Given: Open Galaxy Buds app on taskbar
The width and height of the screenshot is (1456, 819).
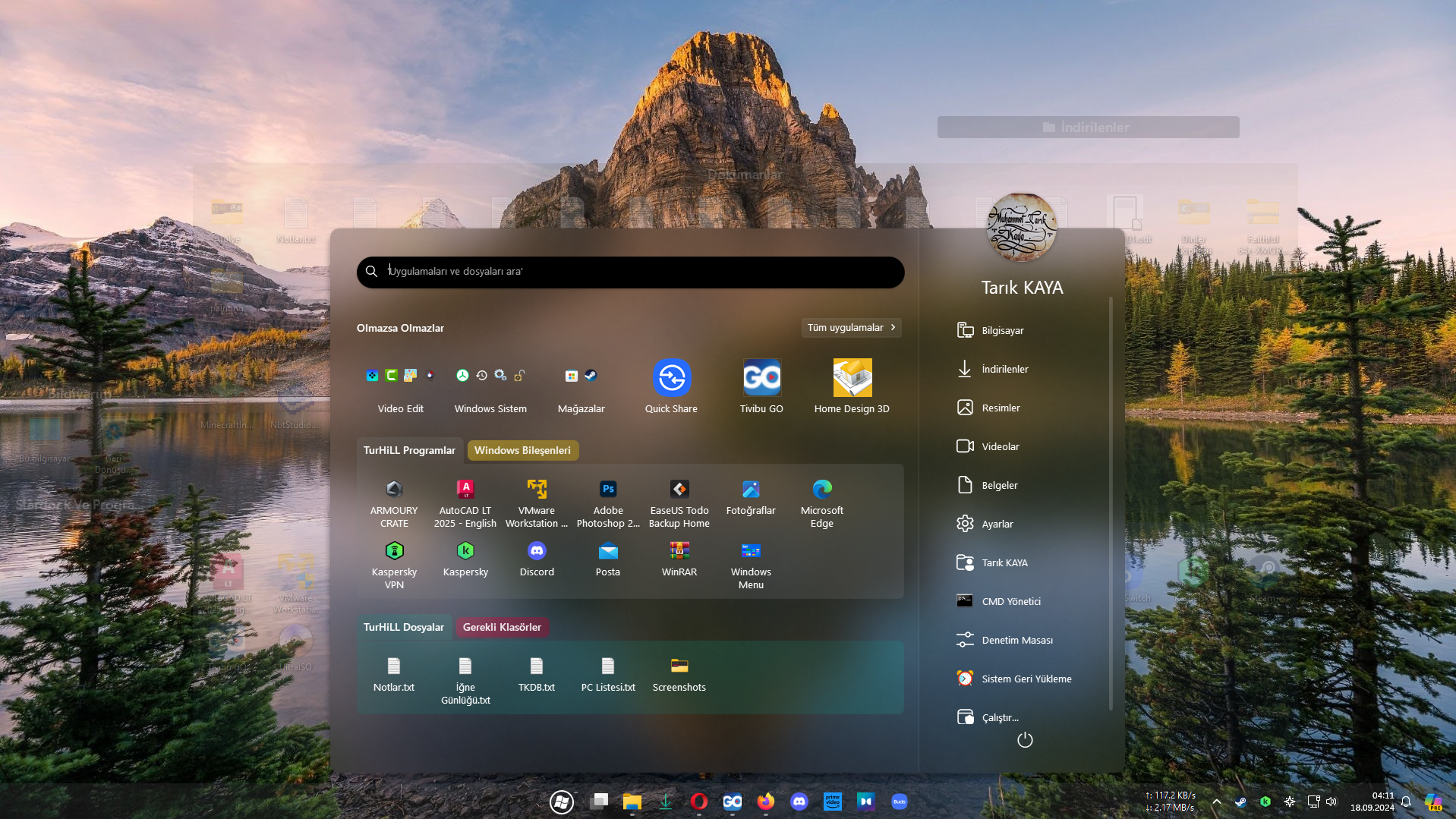Looking at the screenshot, I should tap(900, 802).
